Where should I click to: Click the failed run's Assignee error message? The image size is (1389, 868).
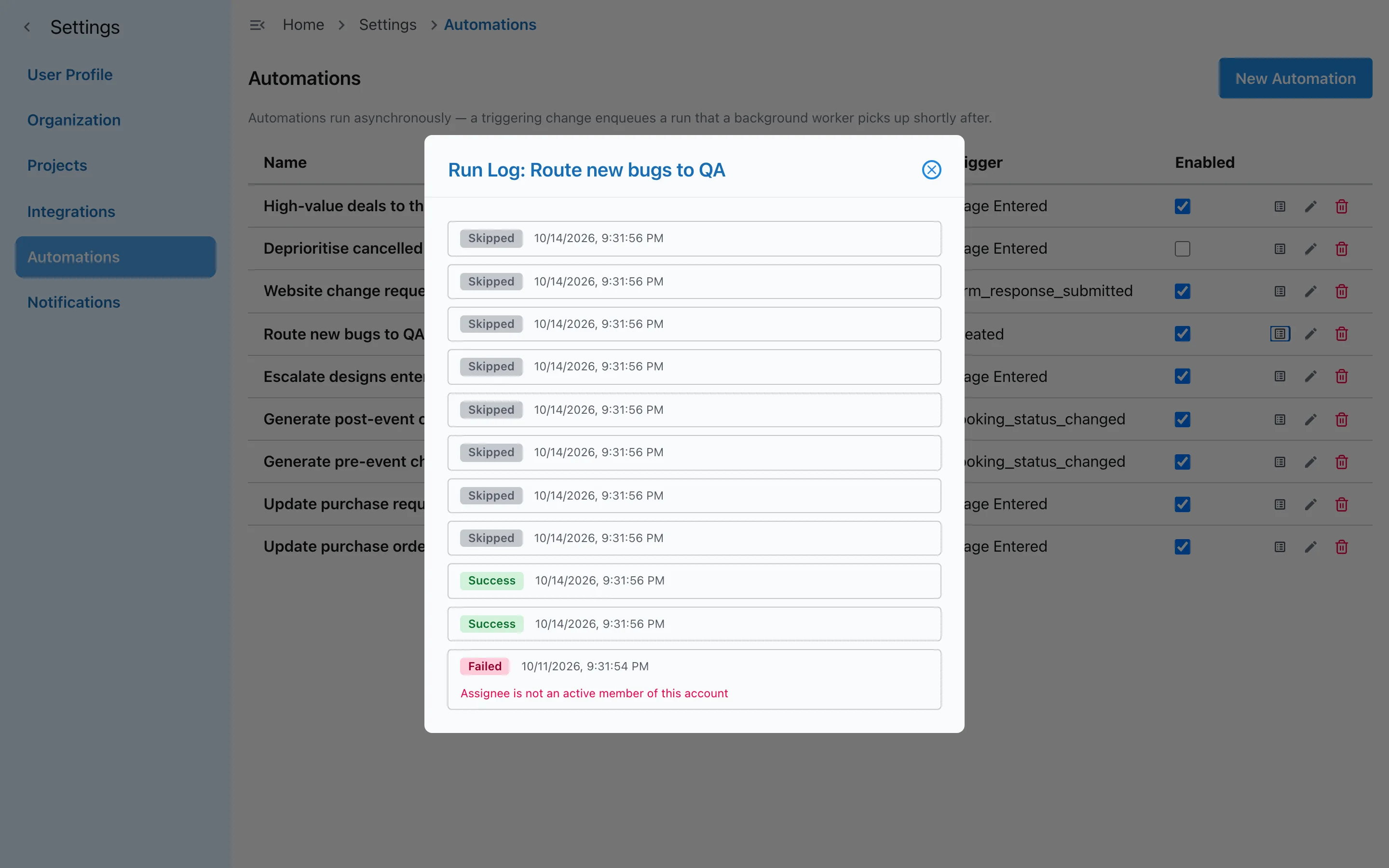coord(594,693)
